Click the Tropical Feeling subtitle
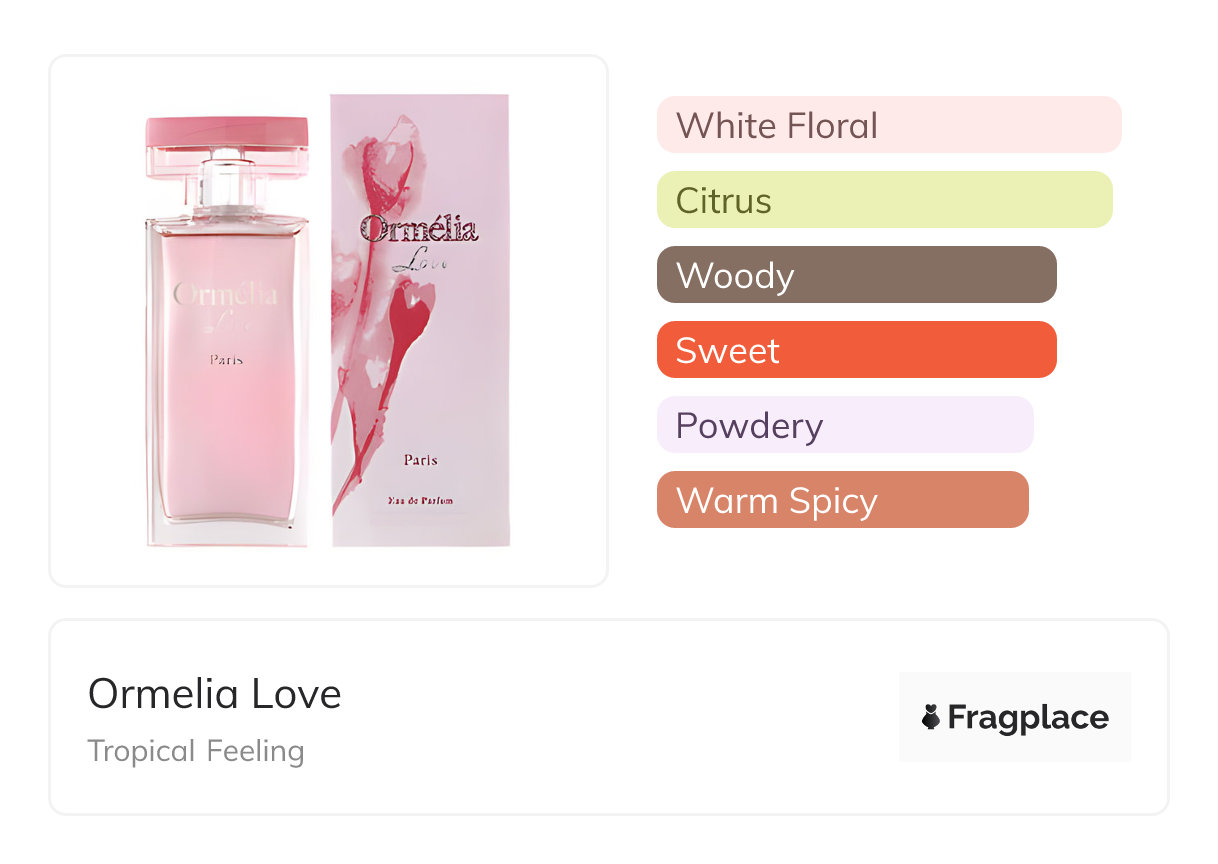 point(196,750)
